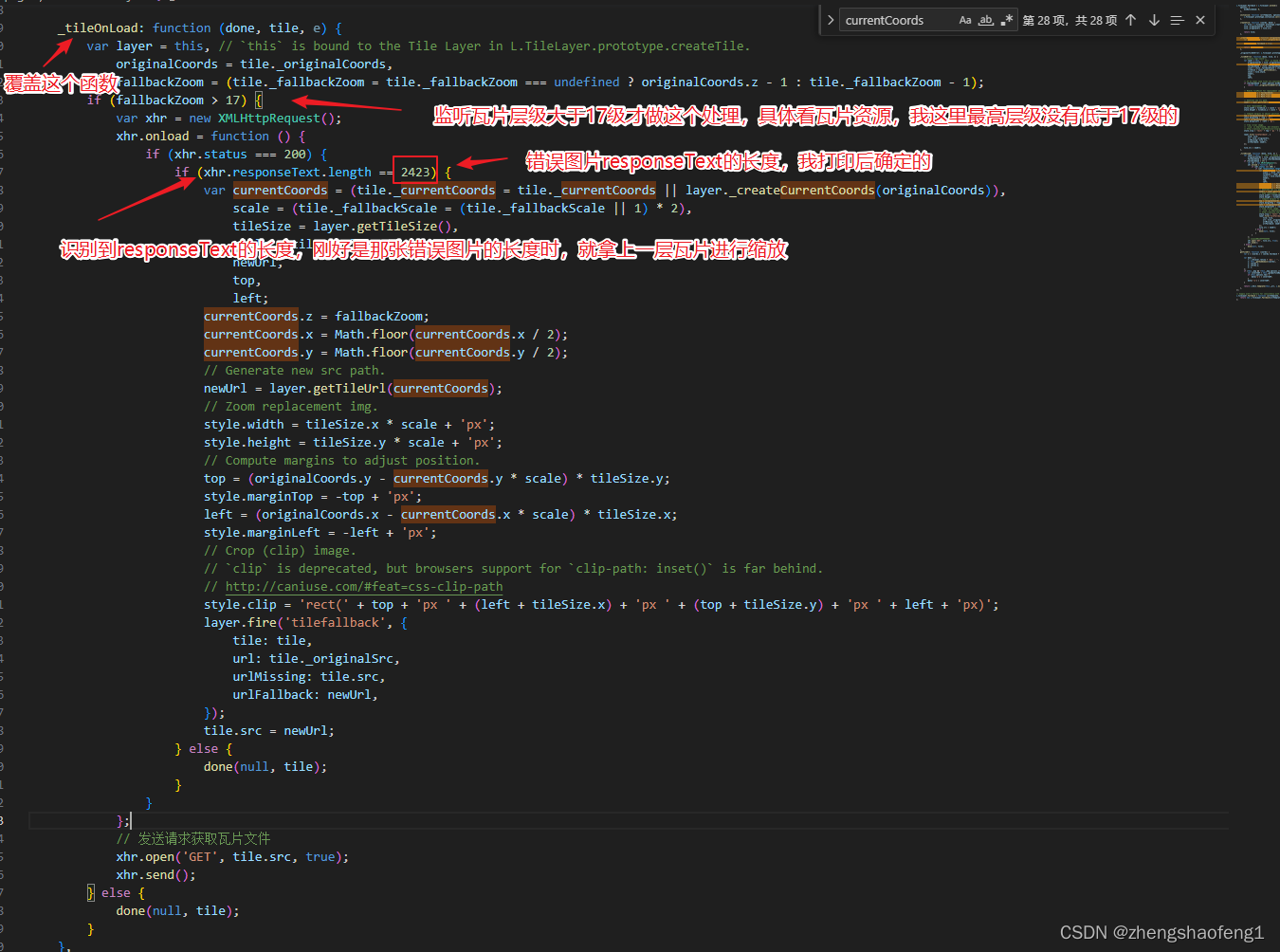Click 'xhr.status === 200' condition
The height and width of the screenshot is (952, 1280).
[x=243, y=155]
